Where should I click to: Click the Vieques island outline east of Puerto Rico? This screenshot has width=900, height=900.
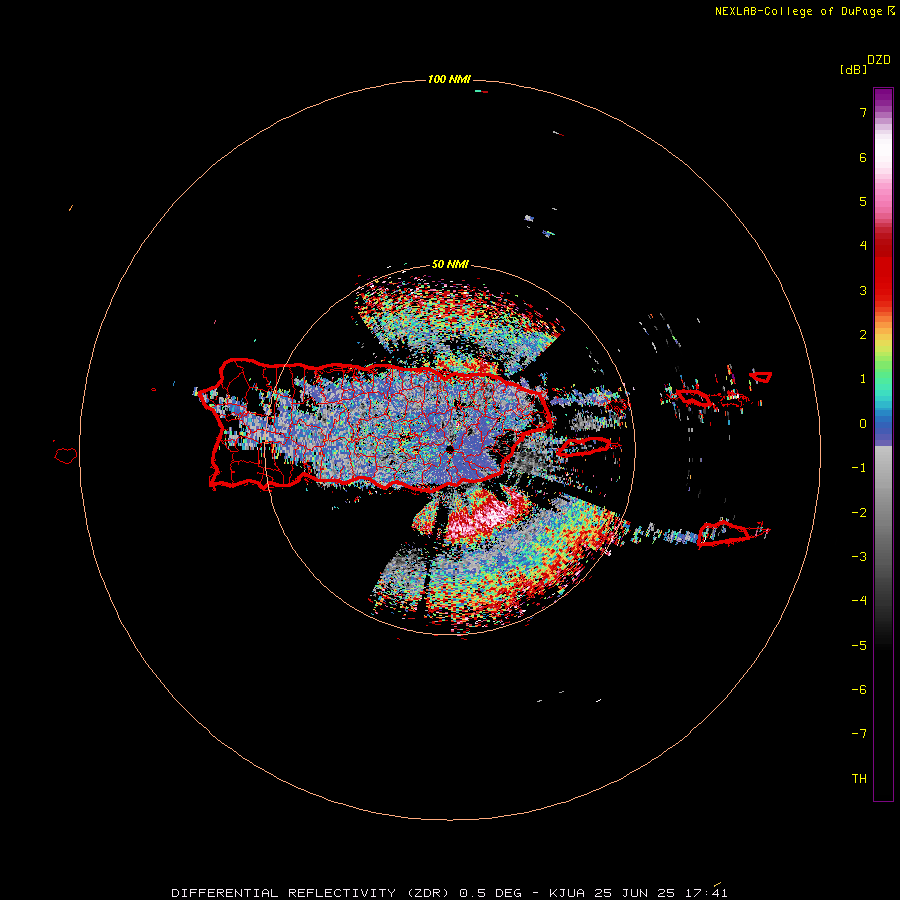[584, 446]
